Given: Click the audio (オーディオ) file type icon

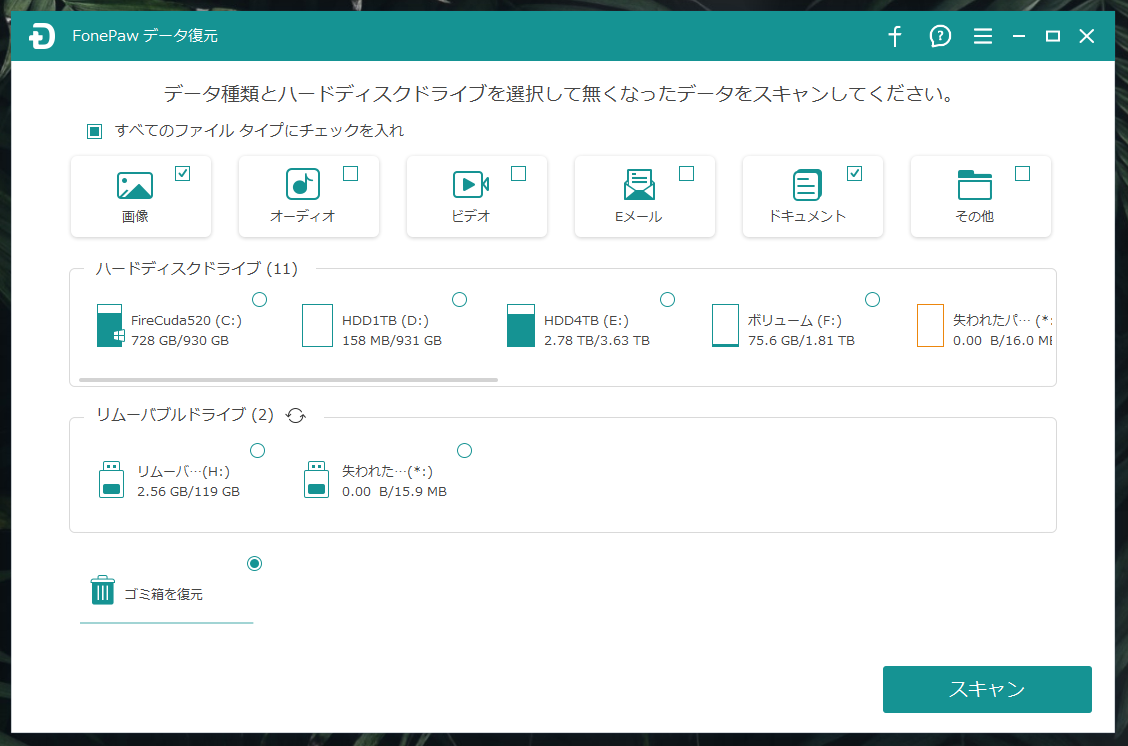Looking at the screenshot, I should tap(303, 184).
